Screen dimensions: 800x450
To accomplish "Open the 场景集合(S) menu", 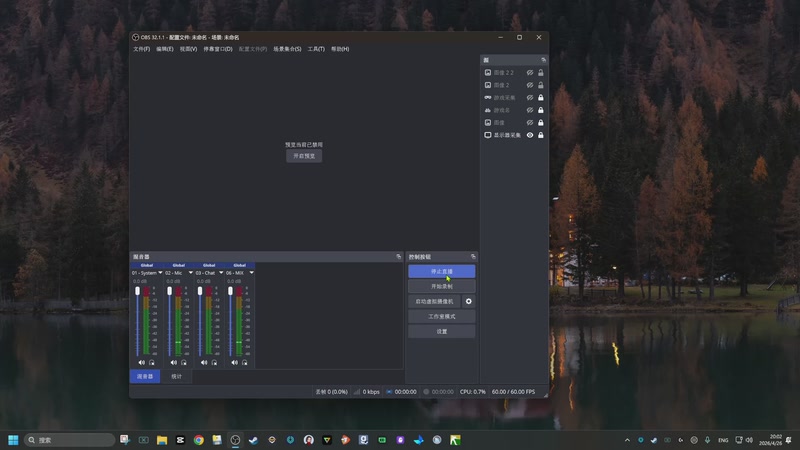I will (x=287, y=49).
